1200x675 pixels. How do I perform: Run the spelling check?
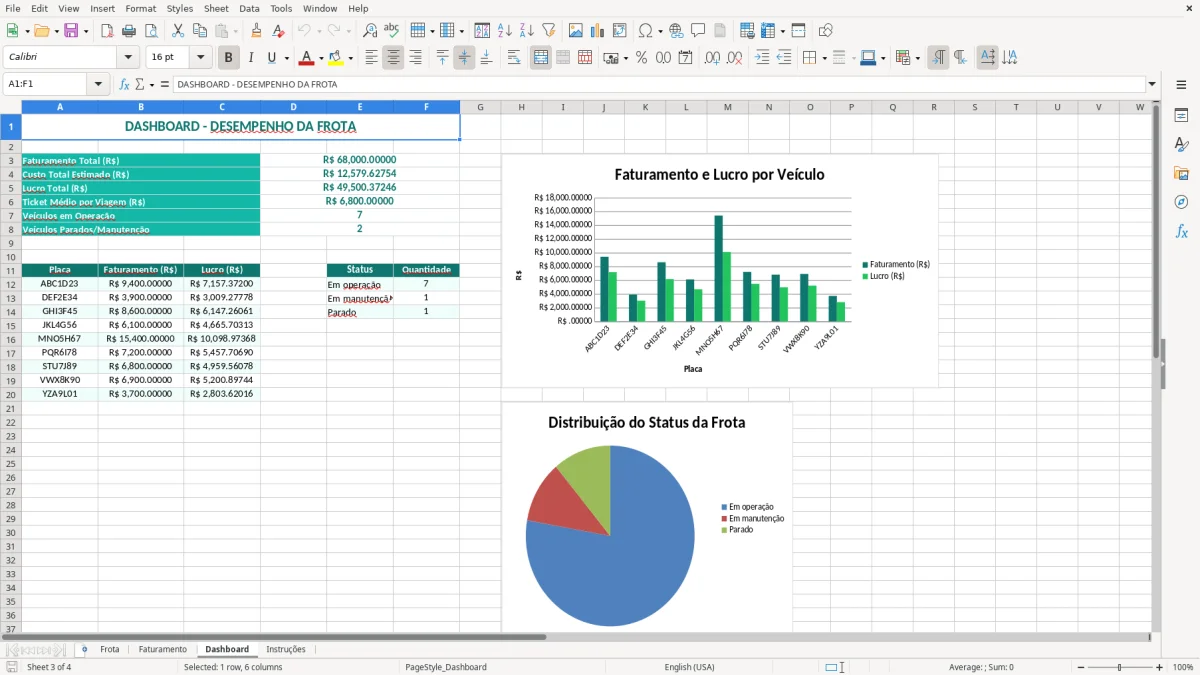[x=392, y=31]
